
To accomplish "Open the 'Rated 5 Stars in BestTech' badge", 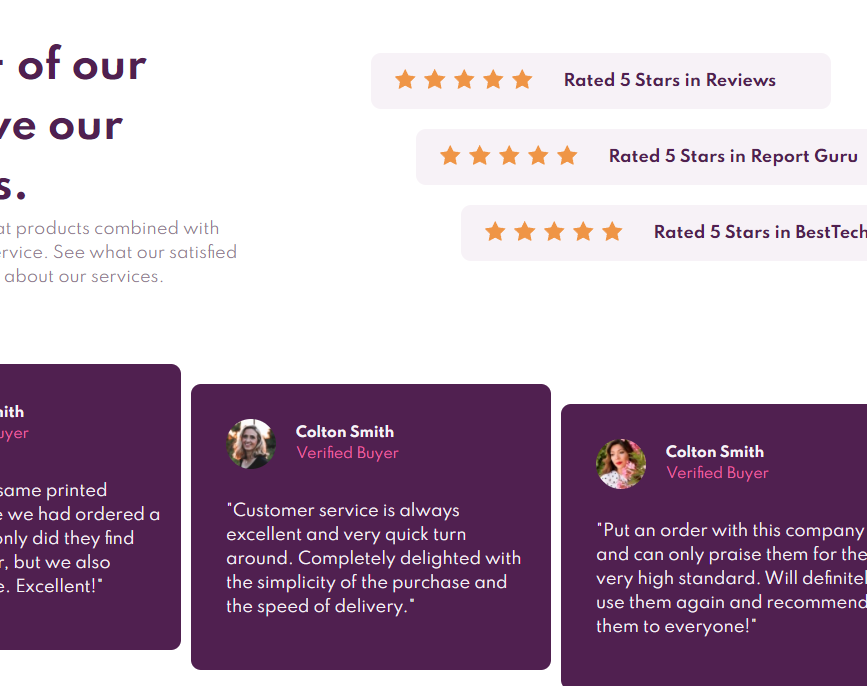I will click(x=759, y=232).
